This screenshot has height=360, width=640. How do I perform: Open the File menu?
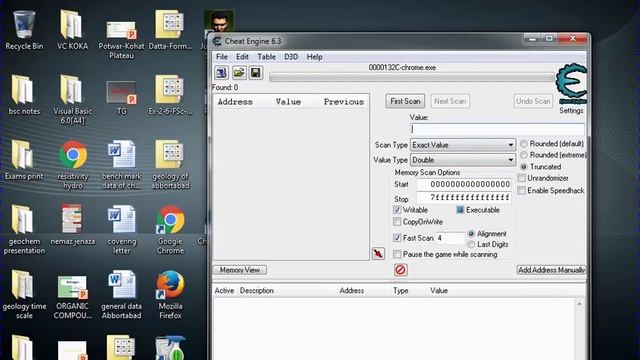click(x=222, y=57)
